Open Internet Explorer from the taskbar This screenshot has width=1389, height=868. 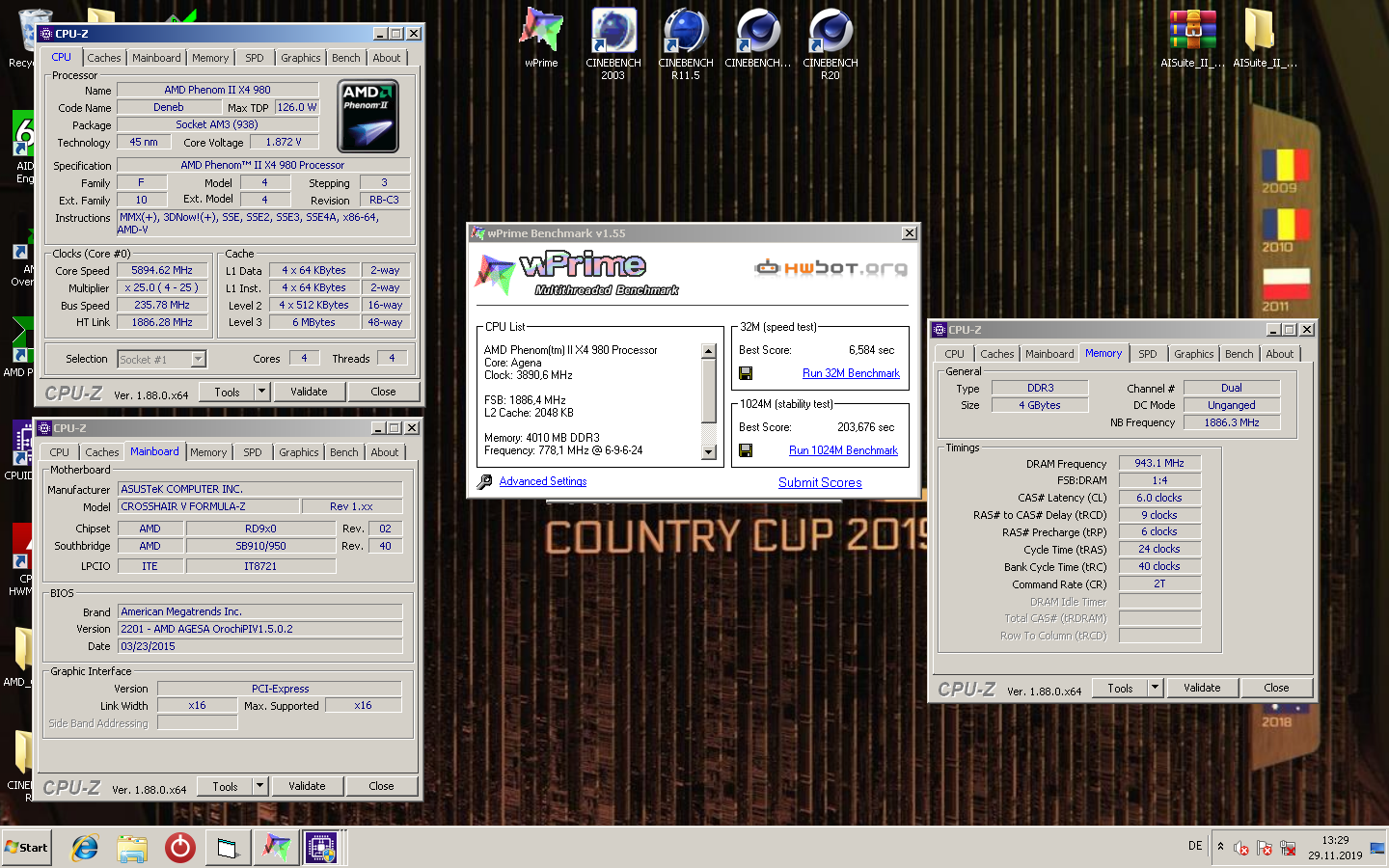[85, 848]
